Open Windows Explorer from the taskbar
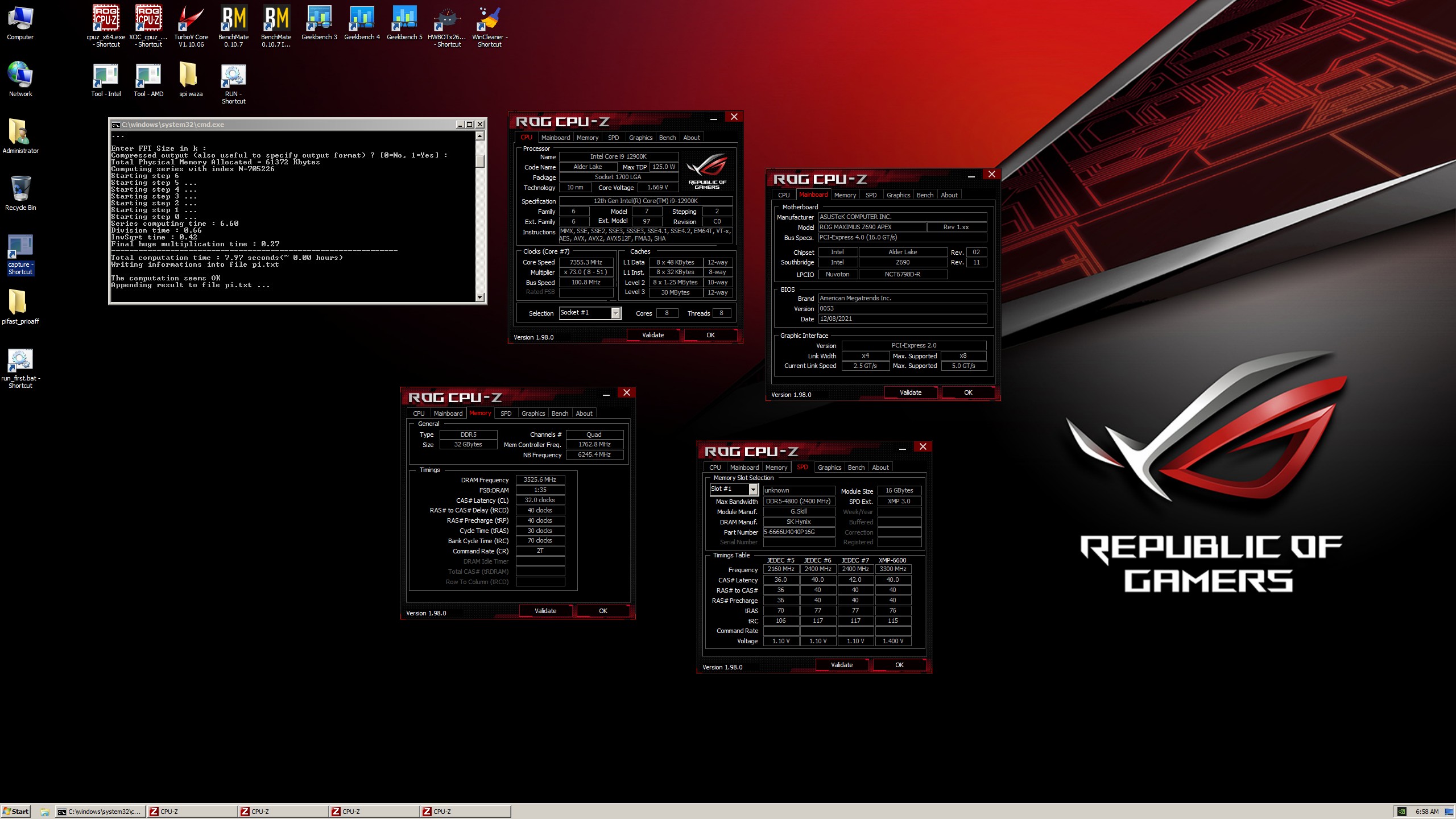The image size is (1456, 819). [44, 812]
